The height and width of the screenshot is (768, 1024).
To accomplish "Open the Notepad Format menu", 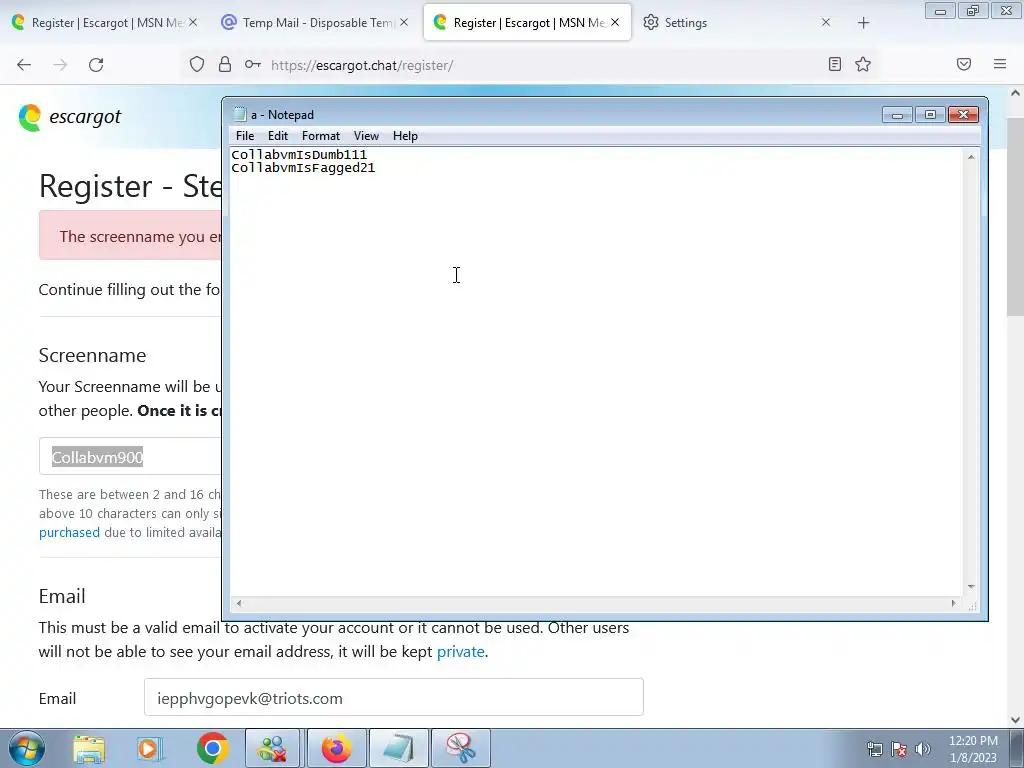I will point(321,136).
